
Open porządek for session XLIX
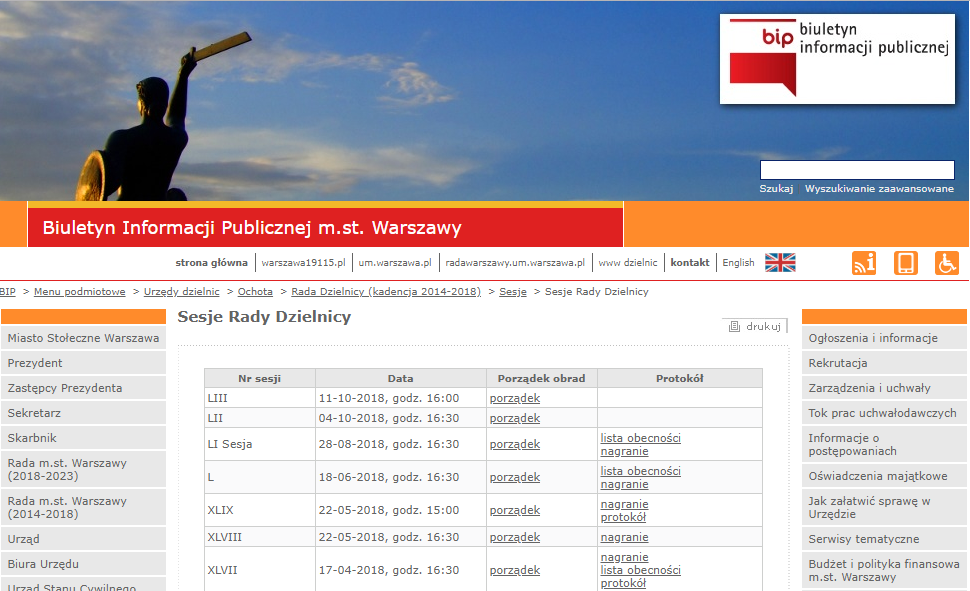(515, 510)
